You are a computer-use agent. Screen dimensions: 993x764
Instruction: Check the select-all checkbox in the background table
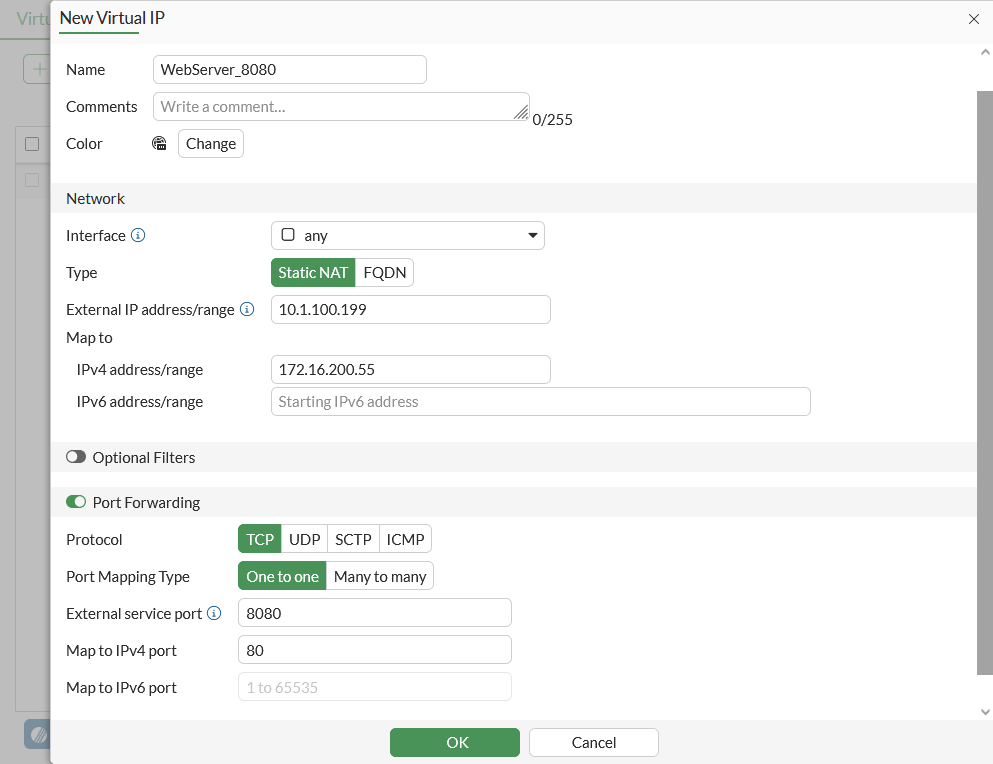[30, 144]
